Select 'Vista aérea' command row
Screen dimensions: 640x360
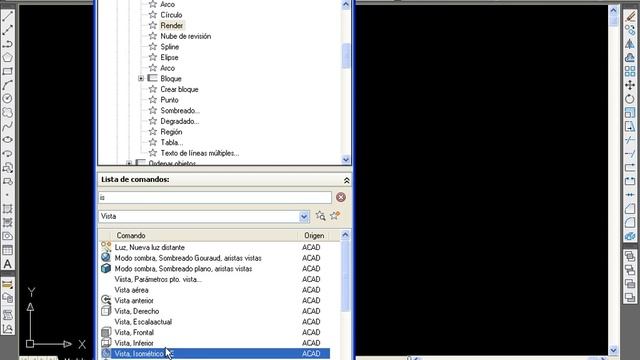click(215, 290)
